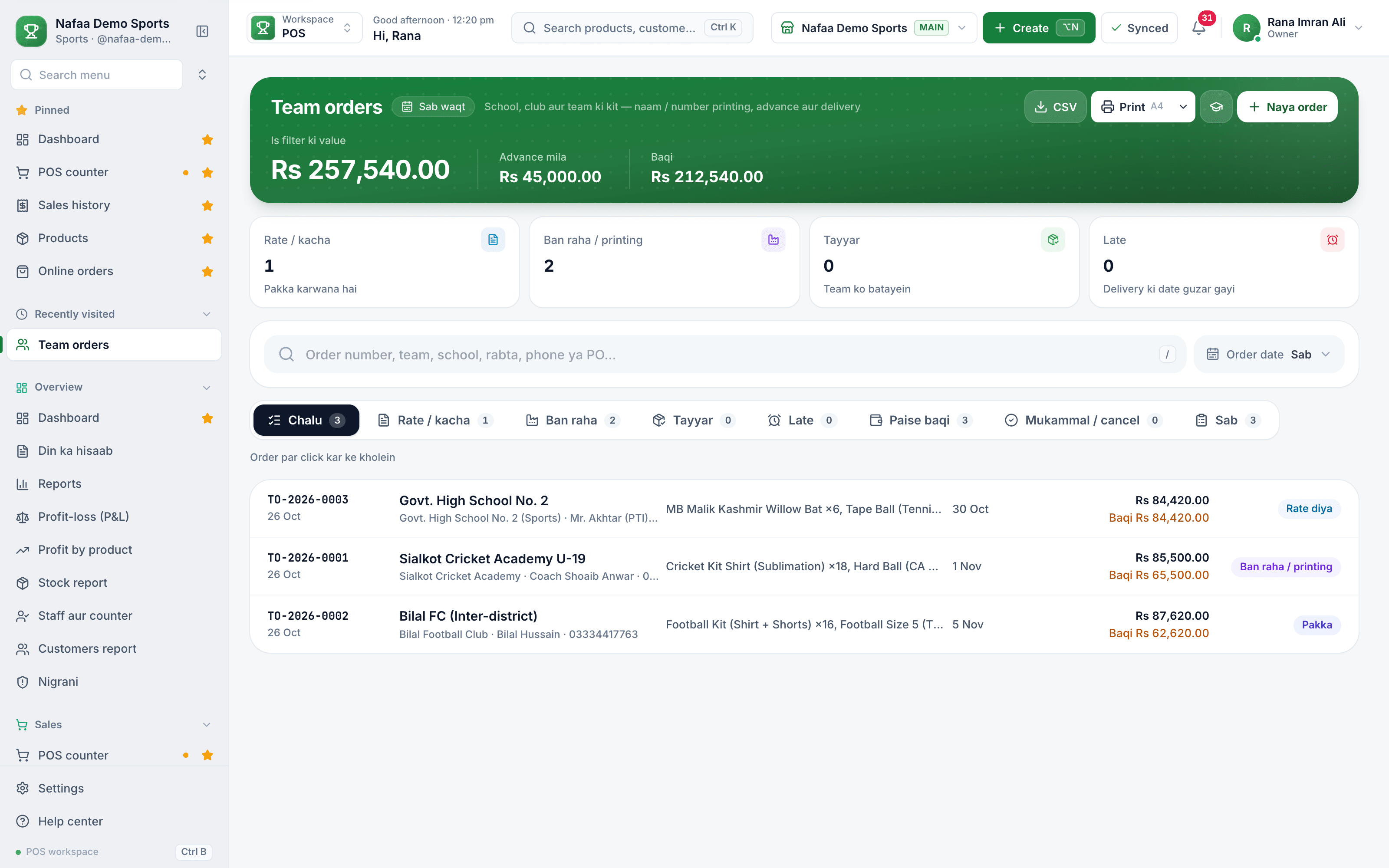
Task: Unpin Dashboard star in Pinned section
Action: pos(208,139)
